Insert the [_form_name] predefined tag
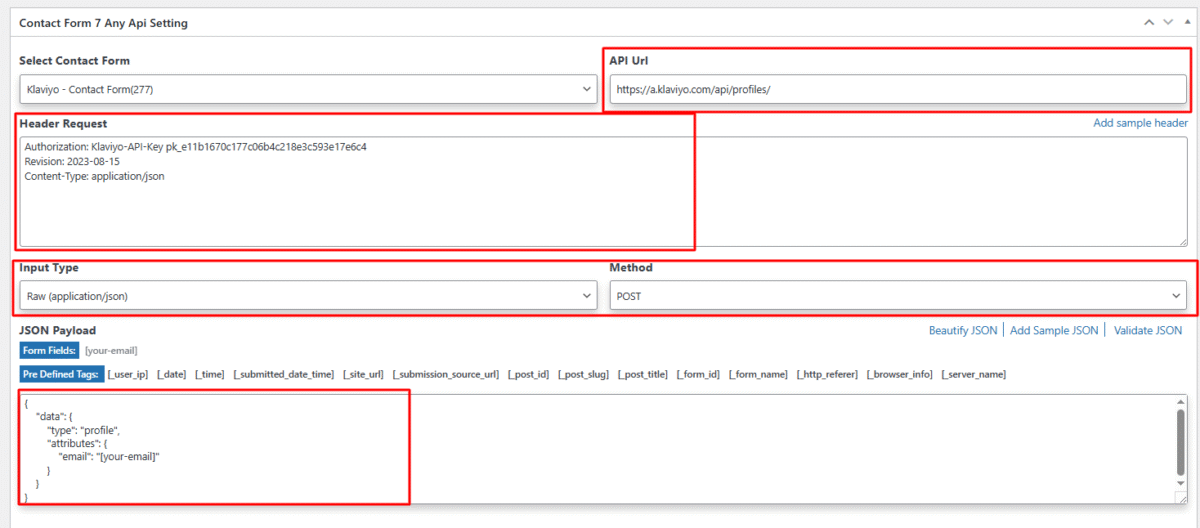The height and width of the screenshot is (528, 1200). (758, 374)
